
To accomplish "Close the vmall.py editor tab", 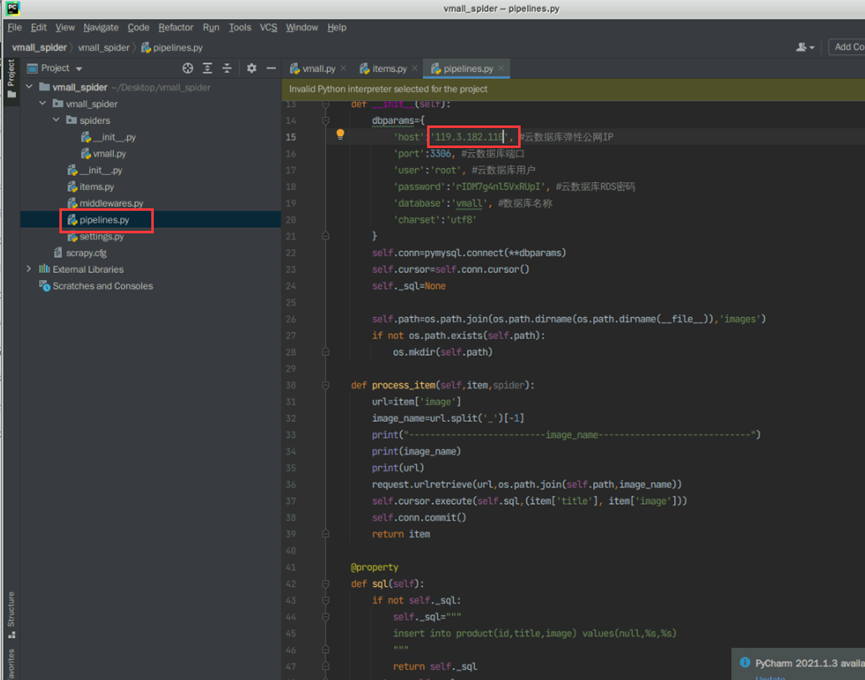I will (344, 68).
